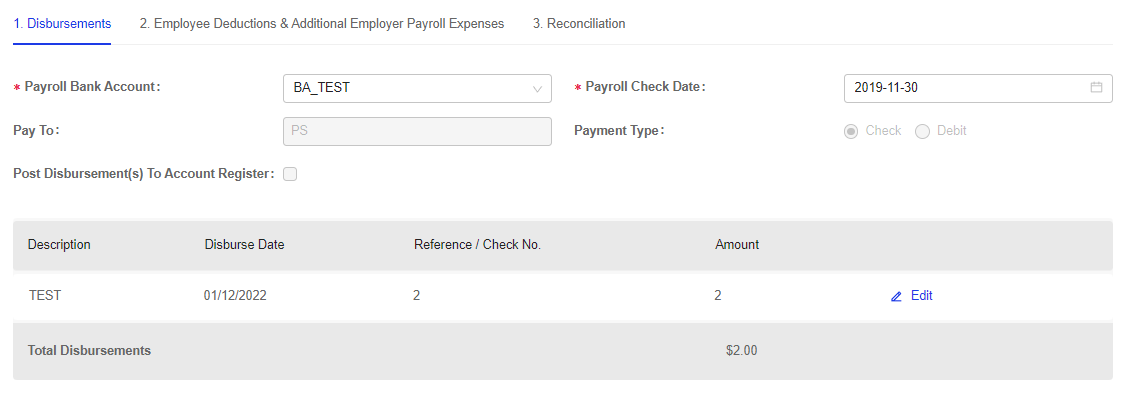Viewport: 1123px width, 393px height.
Task: Click the Reference / Check No. column header
Action: click(x=477, y=245)
